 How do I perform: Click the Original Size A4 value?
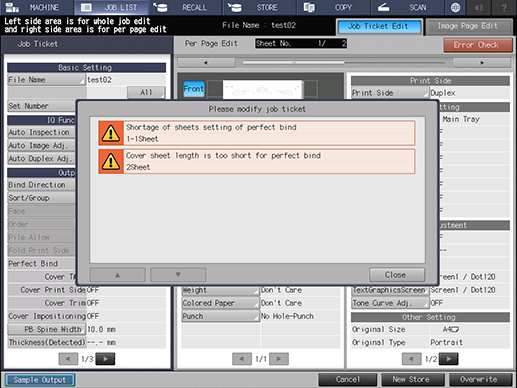click(x=450, y=329)
